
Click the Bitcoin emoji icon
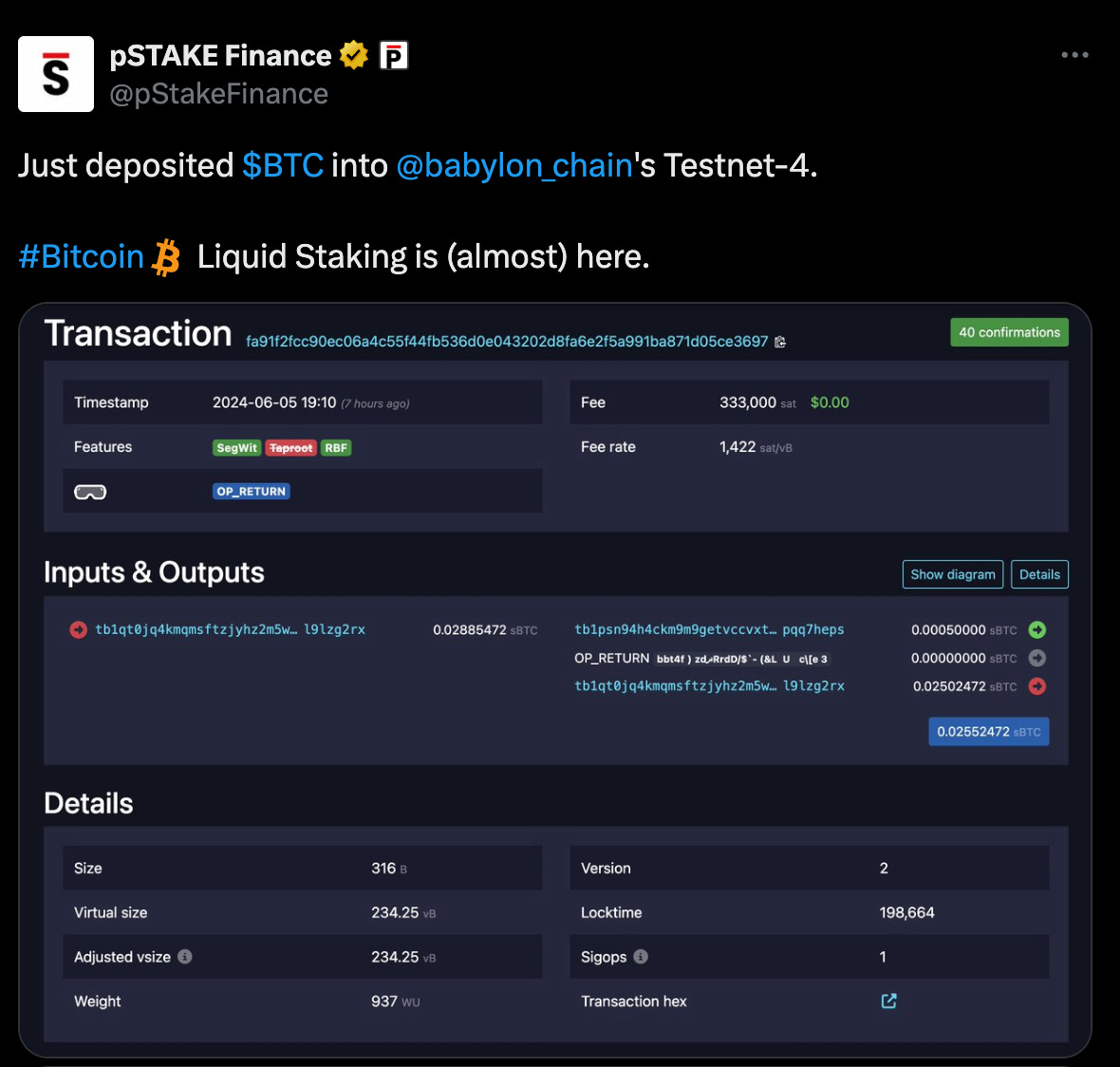click(166, 257)
